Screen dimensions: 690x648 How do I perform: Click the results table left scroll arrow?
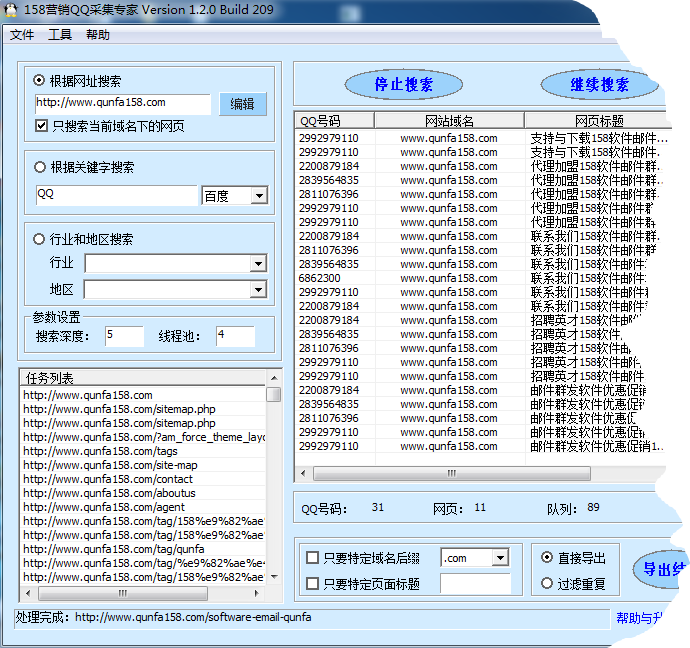303,473
